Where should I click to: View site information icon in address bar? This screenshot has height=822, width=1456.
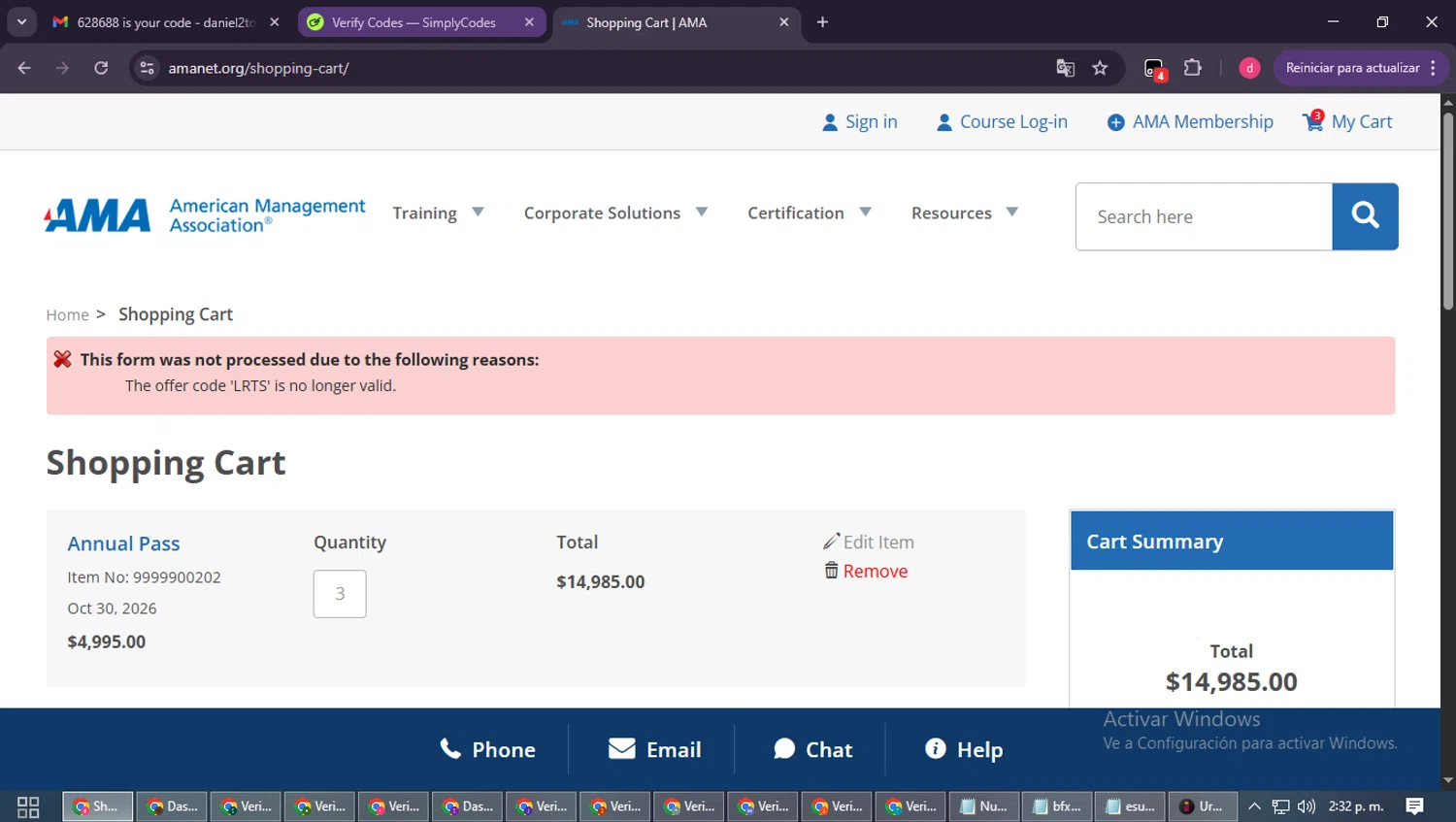(x=147, y=68)
